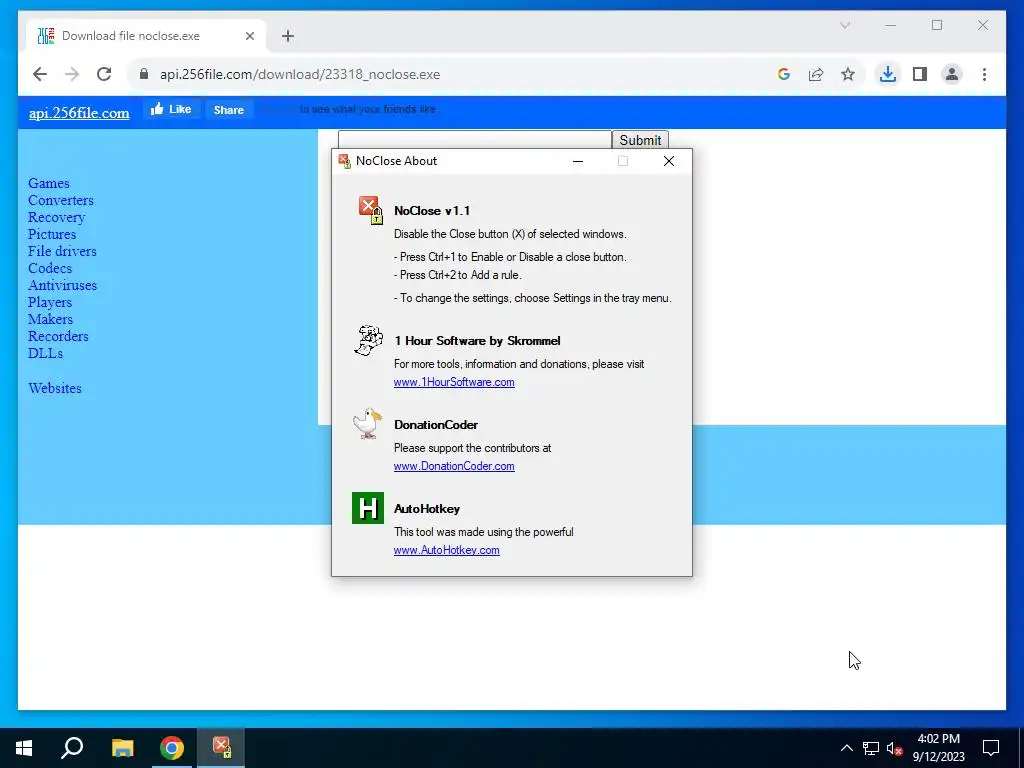Open the DLLs category link
The height and width of the screenshot is (768, 1024).
(x=45, y=353)
